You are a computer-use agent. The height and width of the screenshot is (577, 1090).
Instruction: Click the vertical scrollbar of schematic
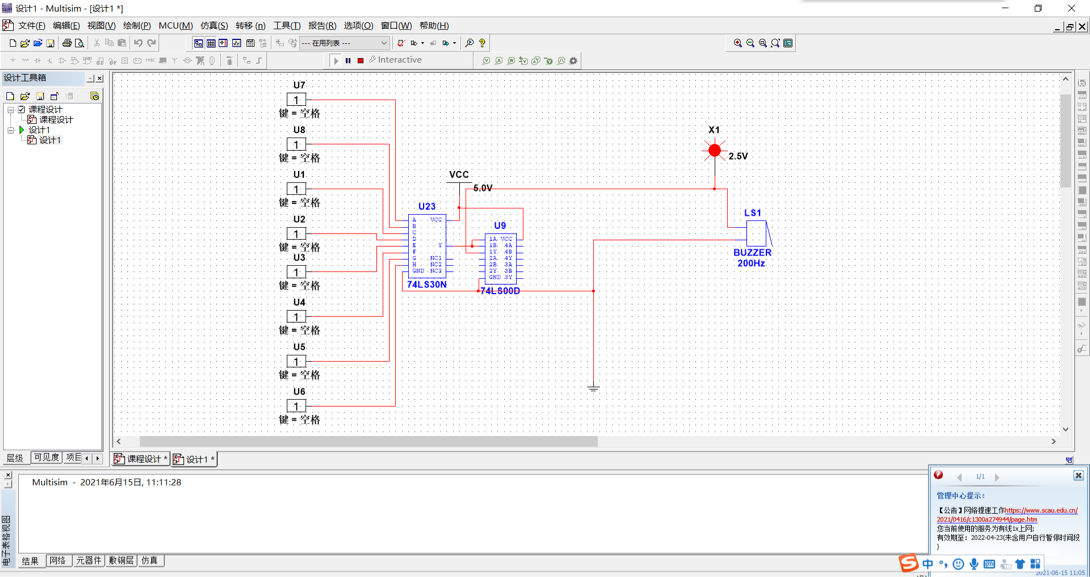(1065, 140)
